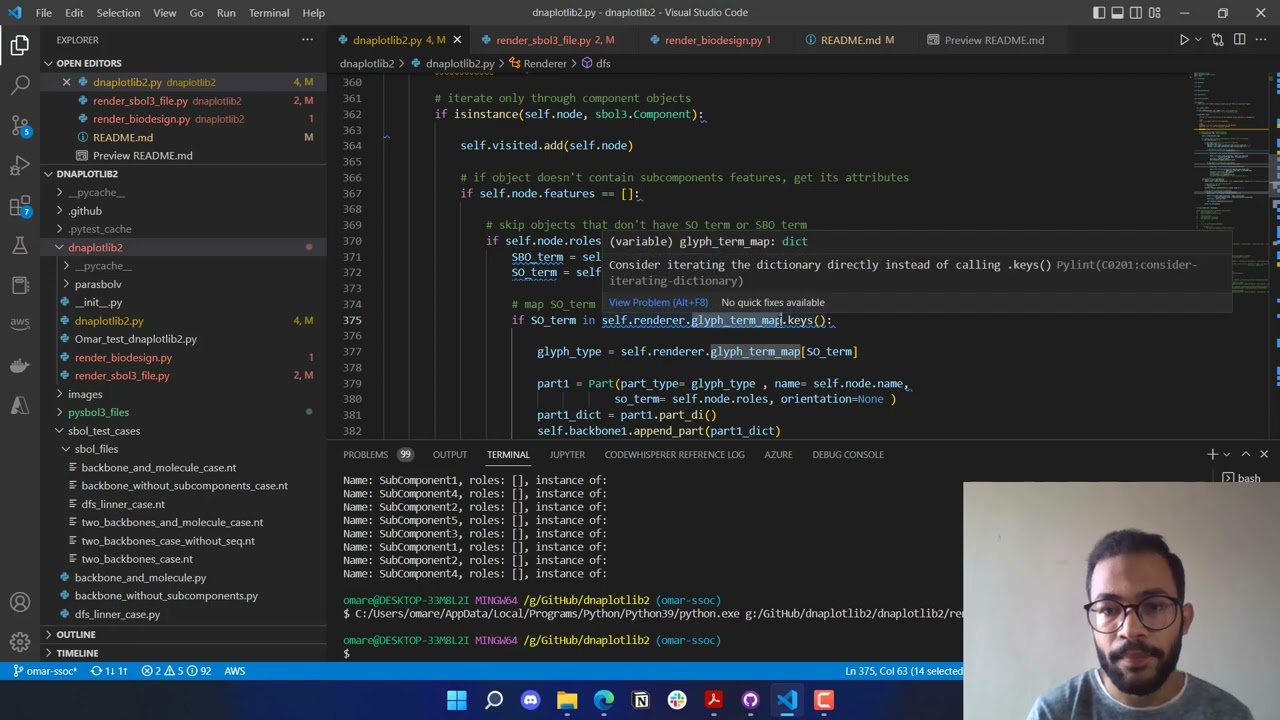
Task: Open the Terminal menu
Action: coord(269,13)
